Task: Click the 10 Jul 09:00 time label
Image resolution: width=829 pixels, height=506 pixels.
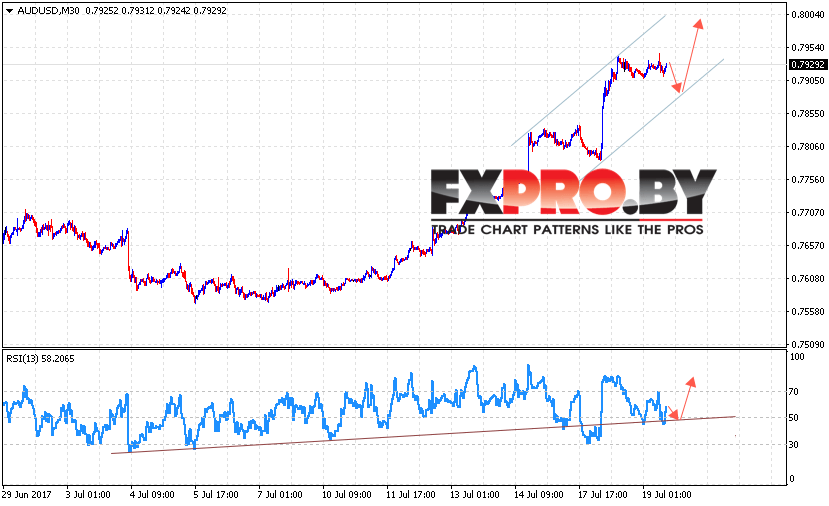Action: click(347, 495)
